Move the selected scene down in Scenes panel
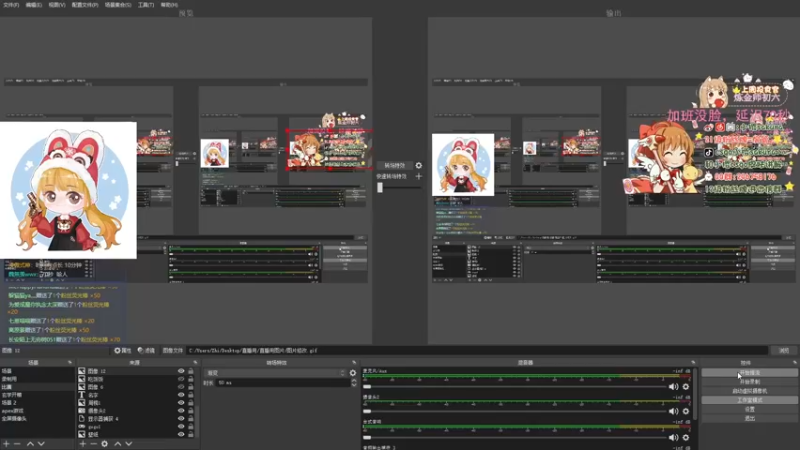This screenshot has height=450, width=800. click(x=41, y=444)
